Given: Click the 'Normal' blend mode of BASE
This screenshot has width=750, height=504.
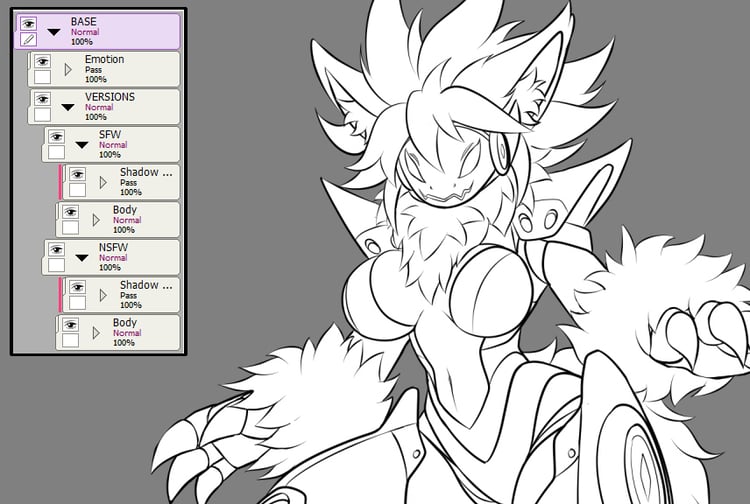Looking at the screenshot, I should (85, 32).
